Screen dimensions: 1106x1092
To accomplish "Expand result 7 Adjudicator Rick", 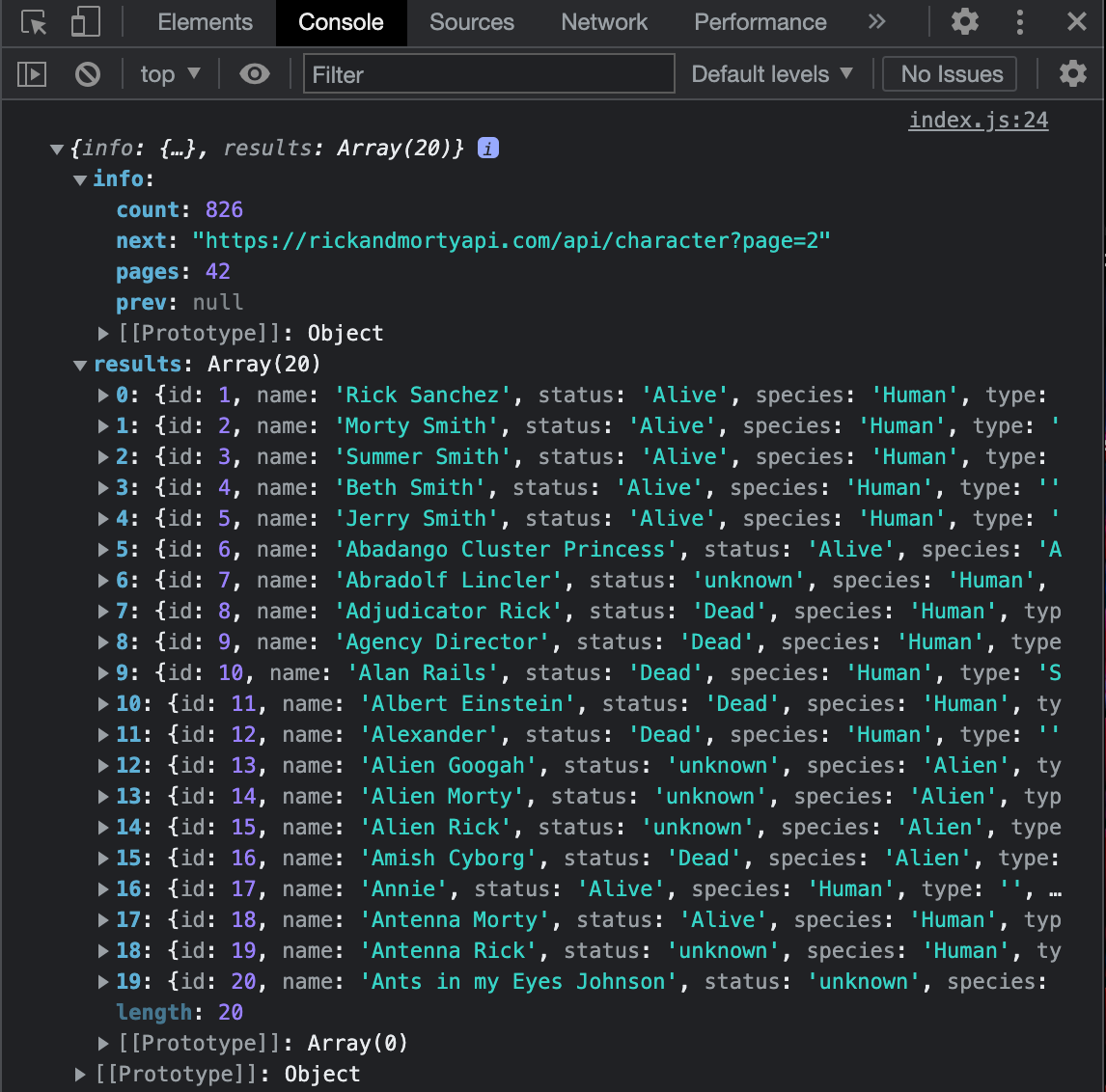I will pyautogui.click(x=103, y=612).
